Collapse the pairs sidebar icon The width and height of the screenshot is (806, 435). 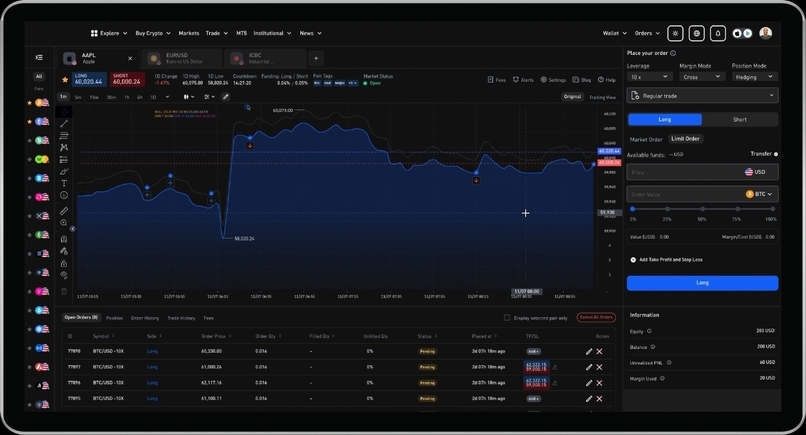click(39, 58)
